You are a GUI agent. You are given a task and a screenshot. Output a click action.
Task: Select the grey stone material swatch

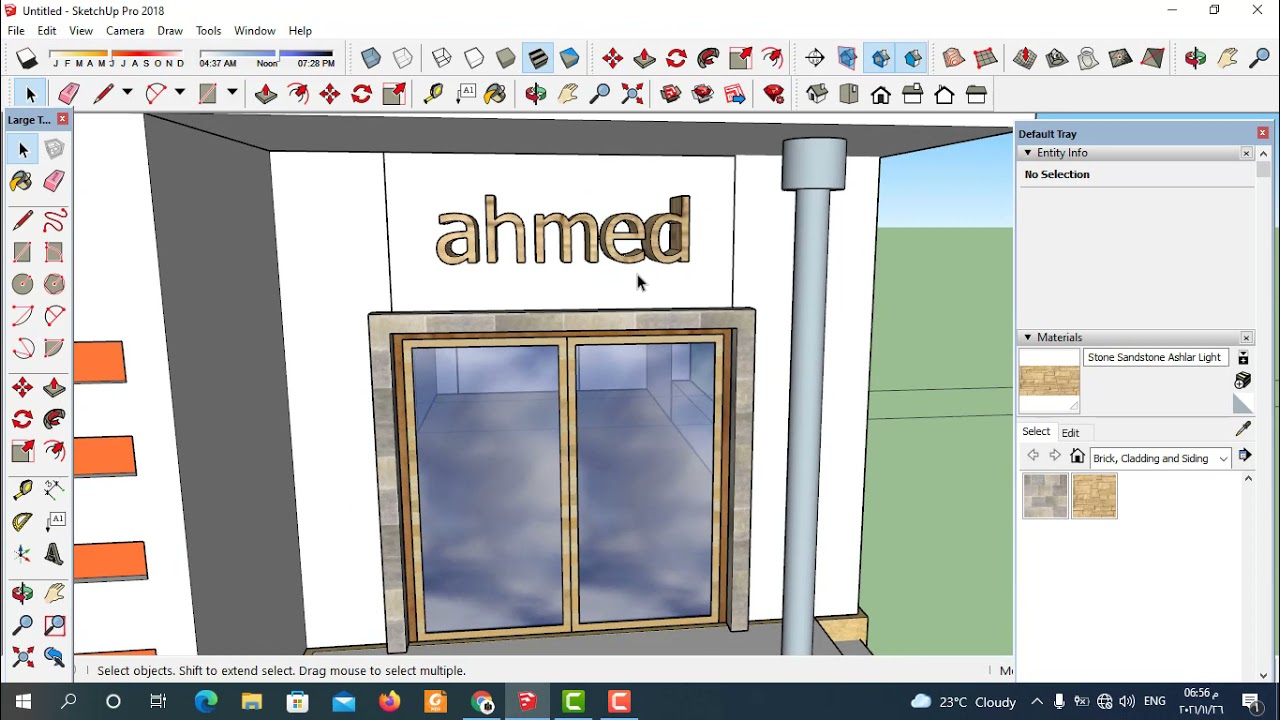(x=1045, y=496)
